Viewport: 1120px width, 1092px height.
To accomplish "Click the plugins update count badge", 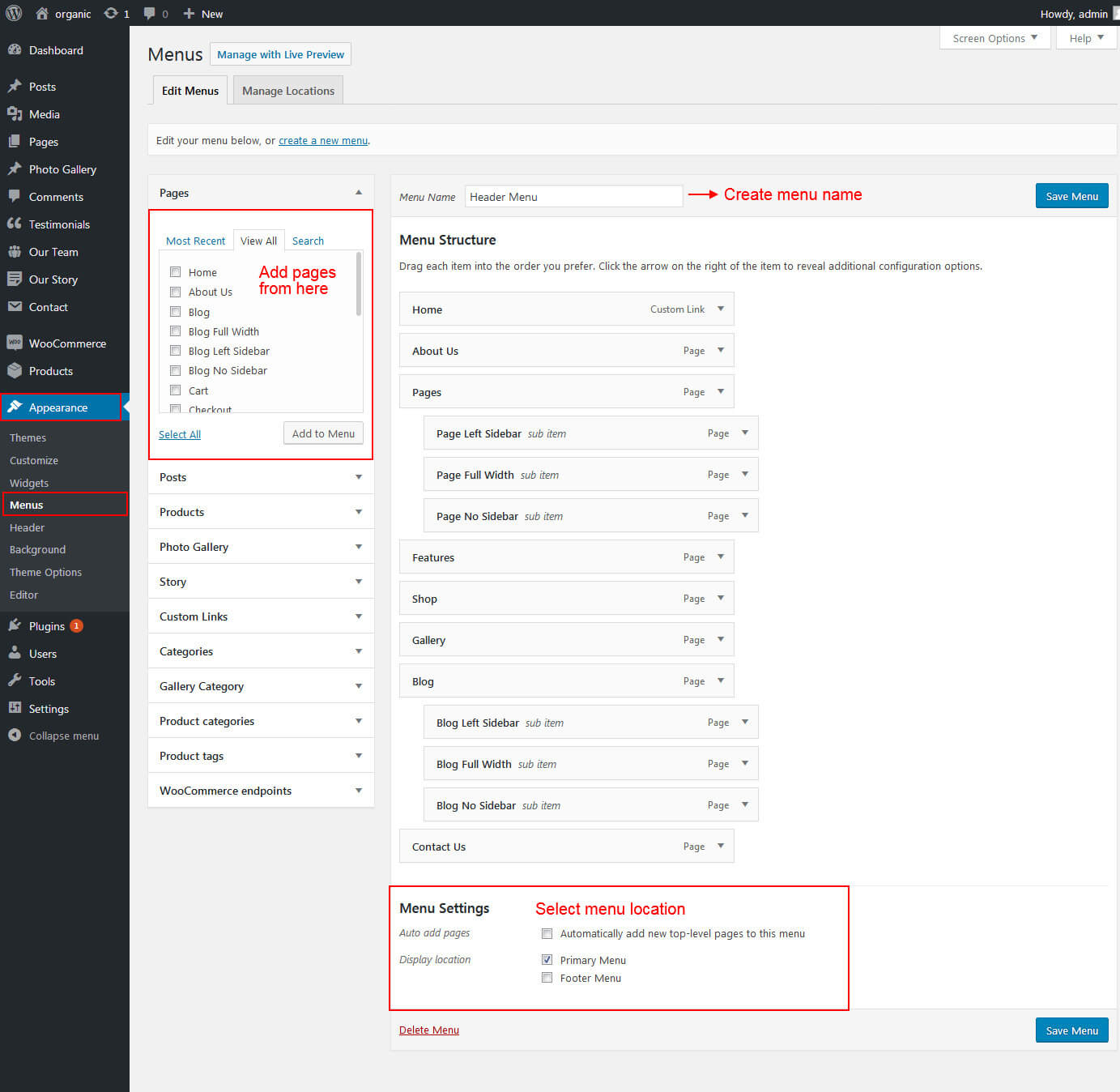I will click(76, 625).
